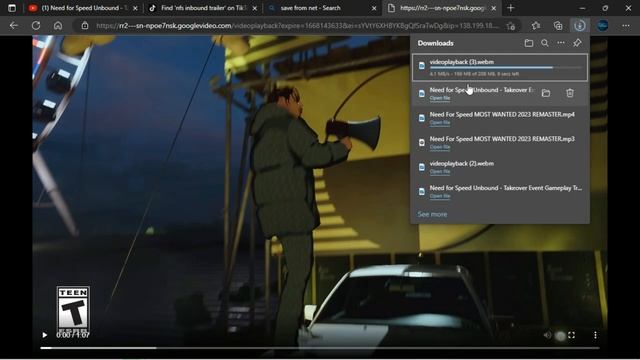Click the video time 0:00 / 1:07 label
The image size is (640, 360).
click(73, 335)
